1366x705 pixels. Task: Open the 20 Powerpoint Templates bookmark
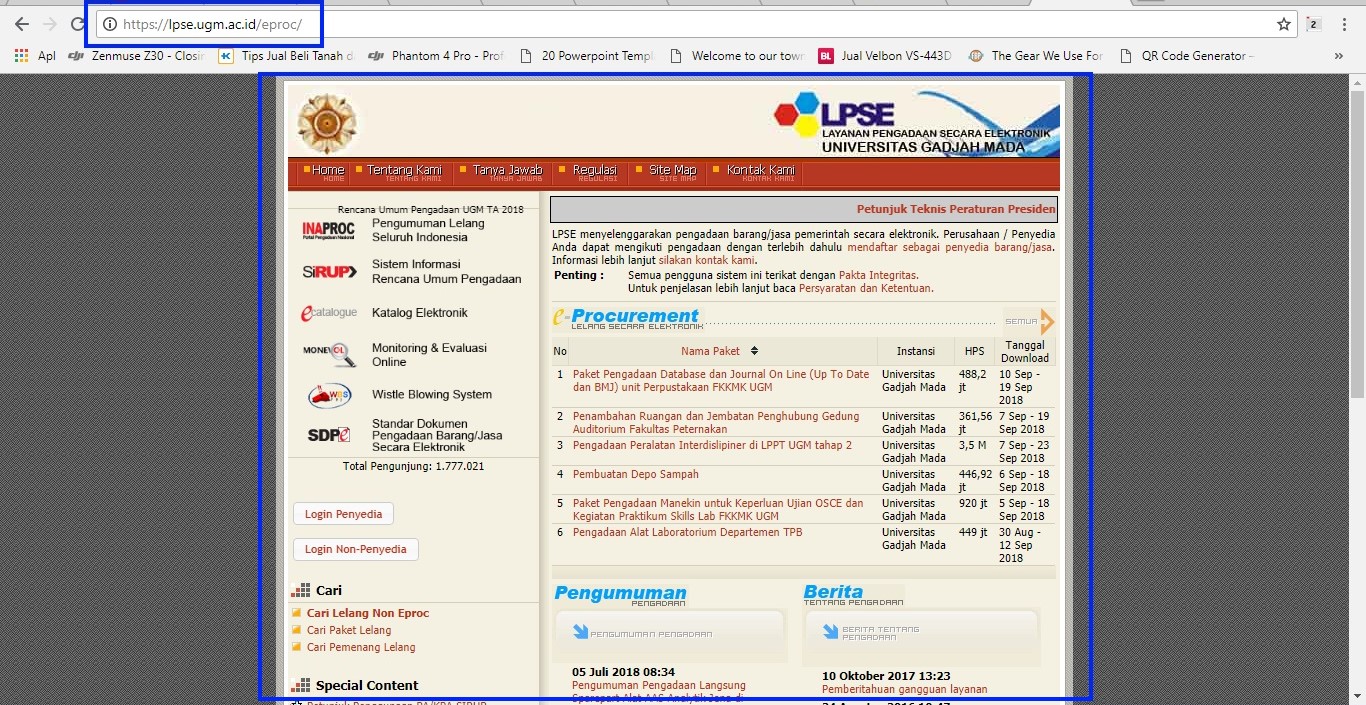pos(586,56)
